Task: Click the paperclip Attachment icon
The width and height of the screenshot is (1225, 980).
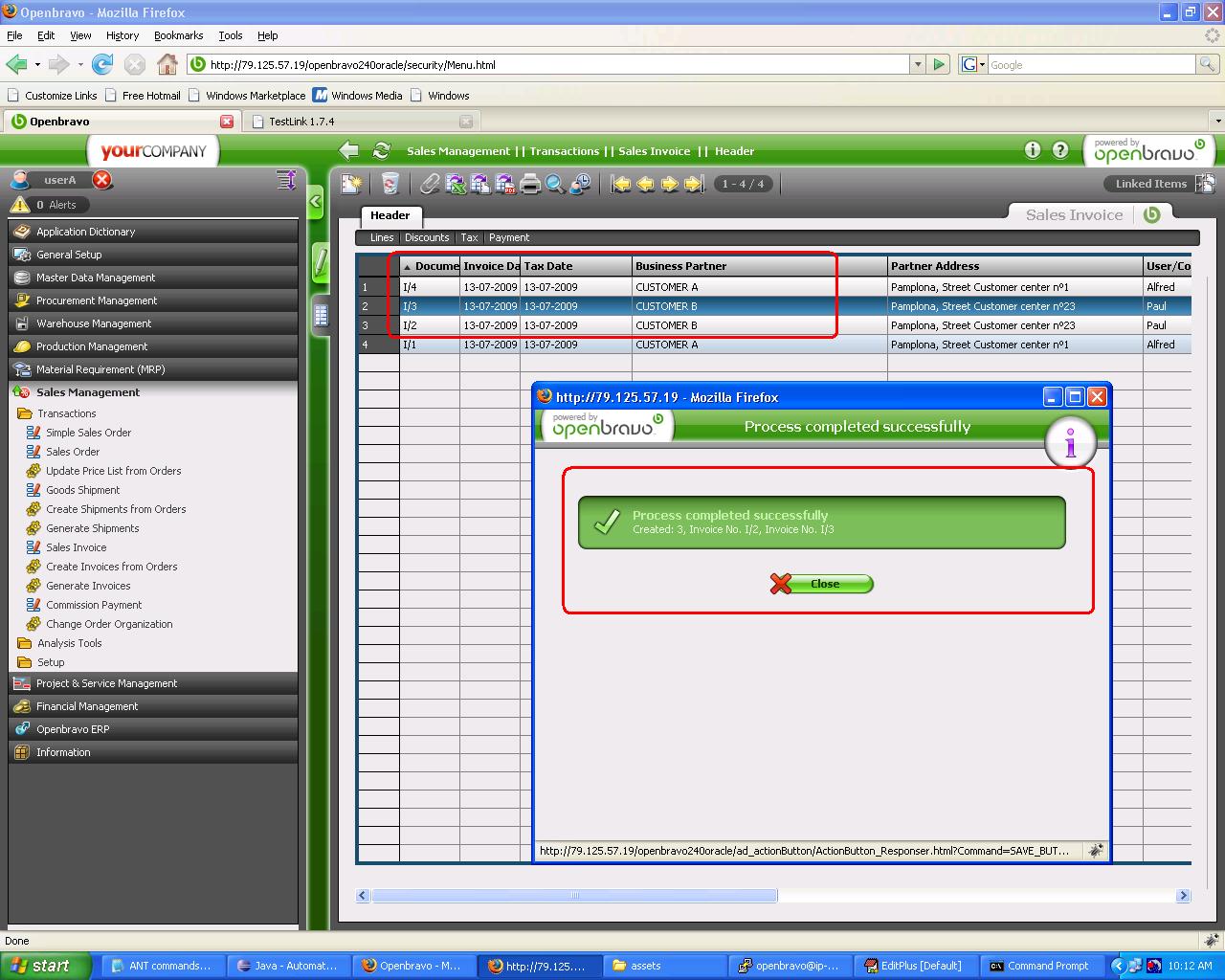Action: click(431, 184)
